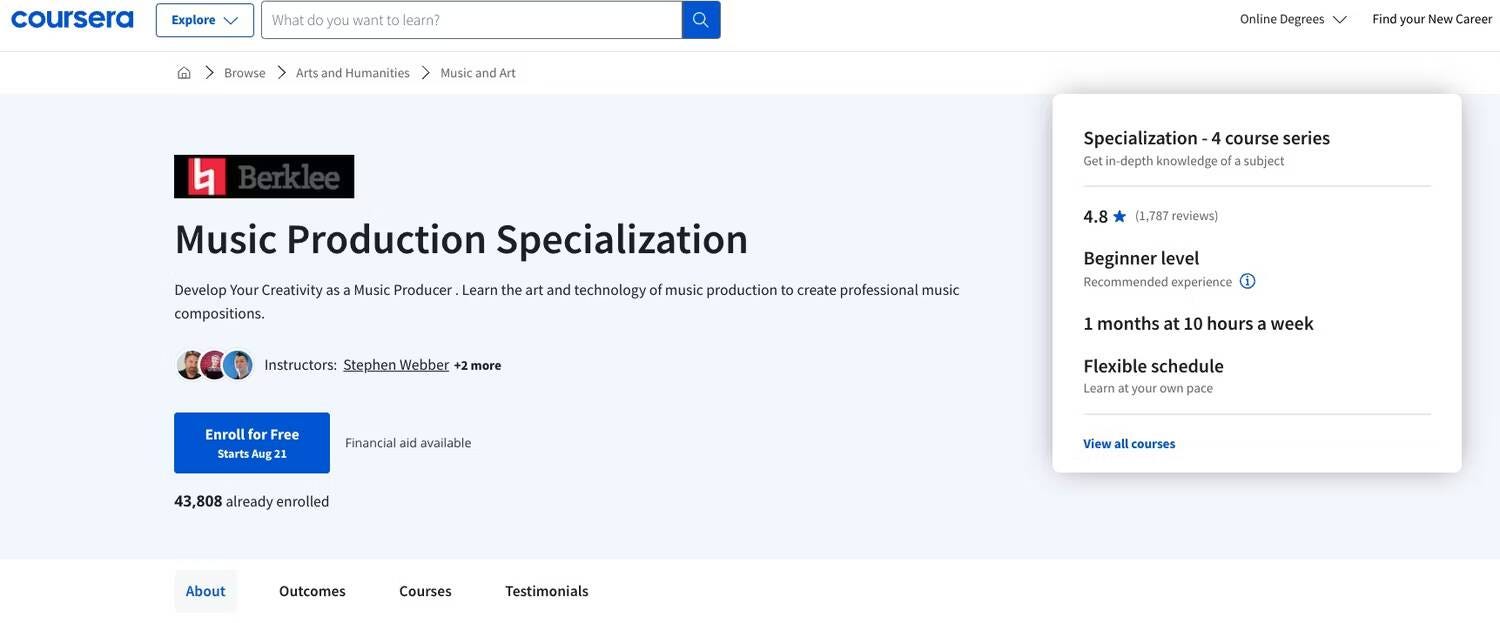Screen dimensions: 1500x623
Task: Open third instructor avatar photo
Action: (x=238, y=365)
